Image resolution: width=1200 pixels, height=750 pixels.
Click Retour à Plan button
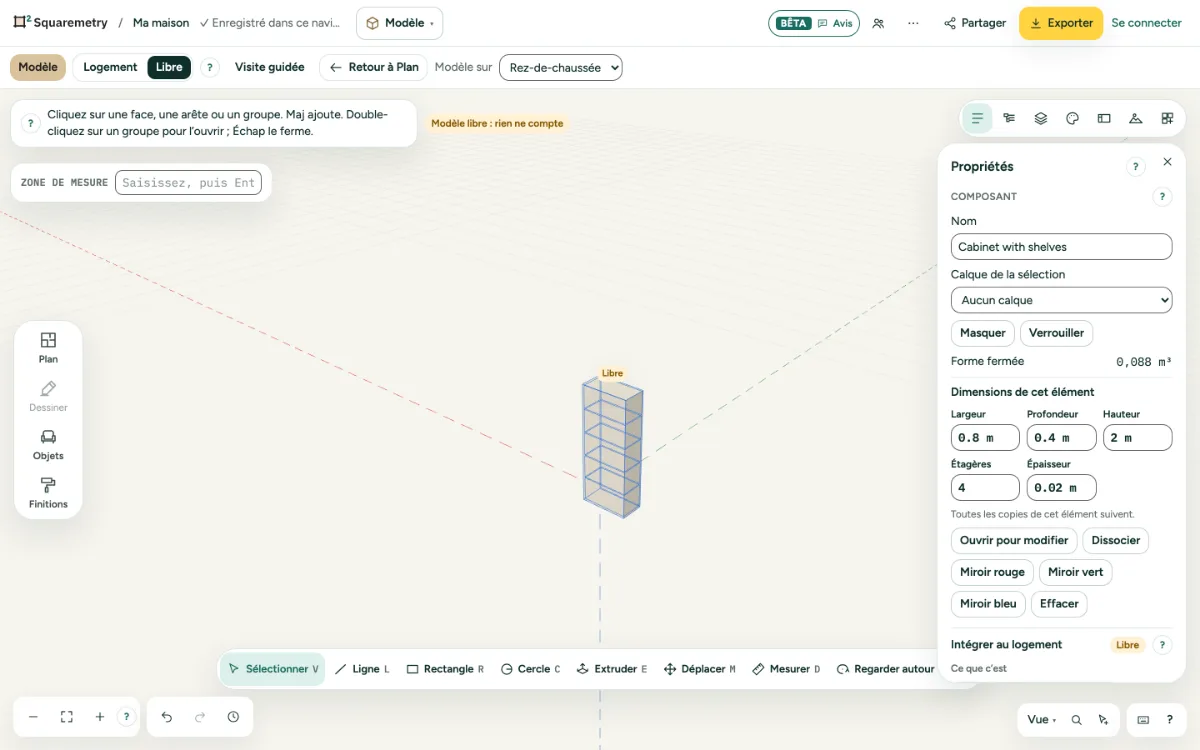pos(374,67)
